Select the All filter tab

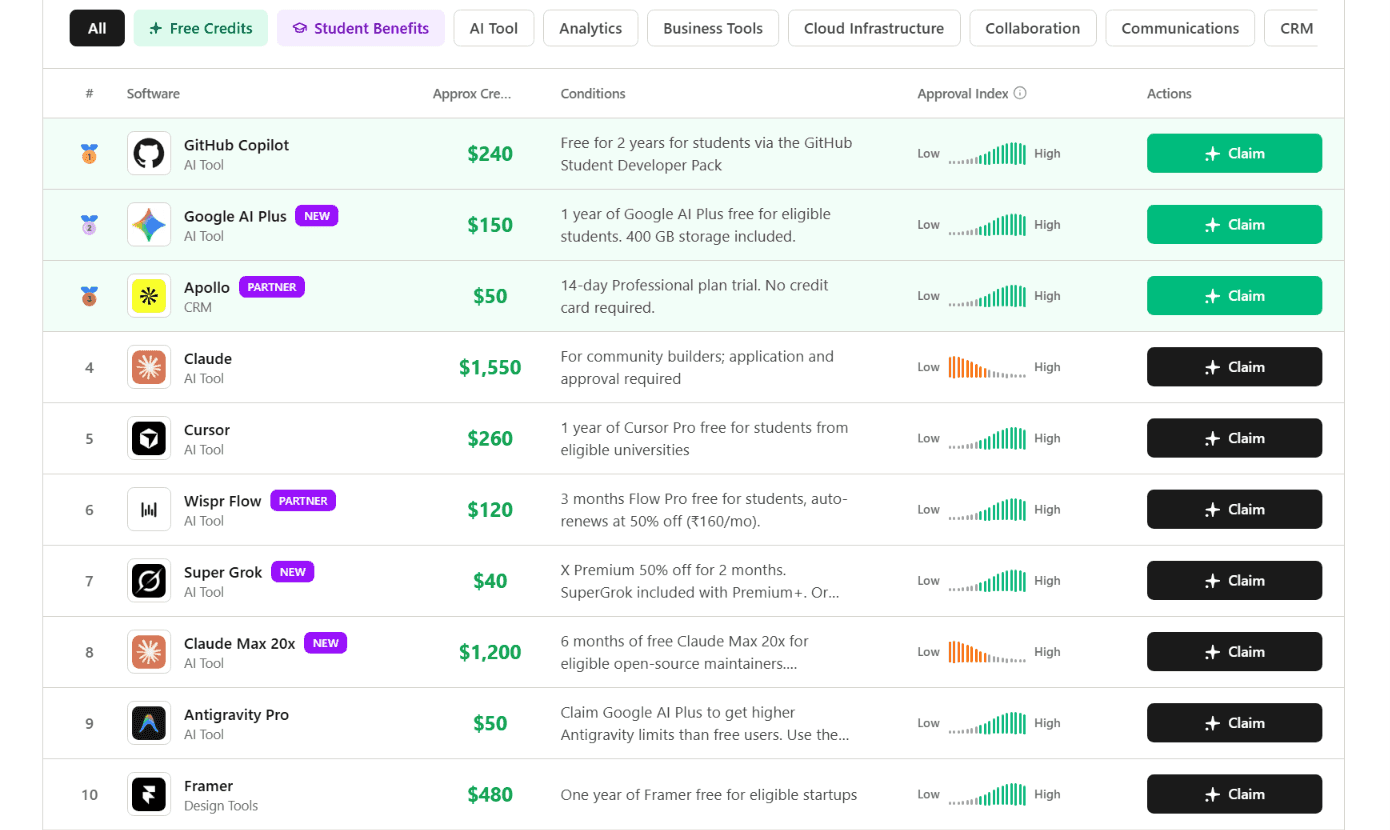pyautogui.click(x=97, y=28)
